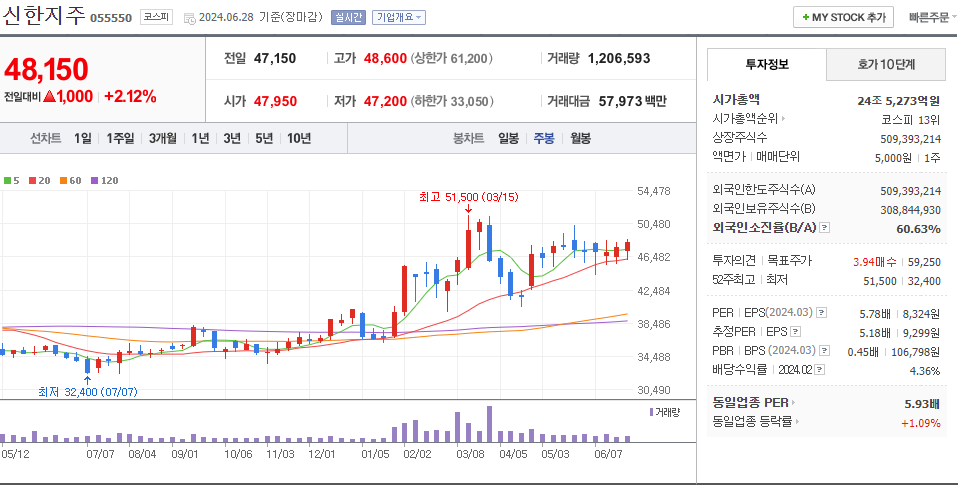Image resolution: width=961 pixels, height=485 pixels.
Task: Click the dividend yield value 4.36%
Action: point(925,371)
